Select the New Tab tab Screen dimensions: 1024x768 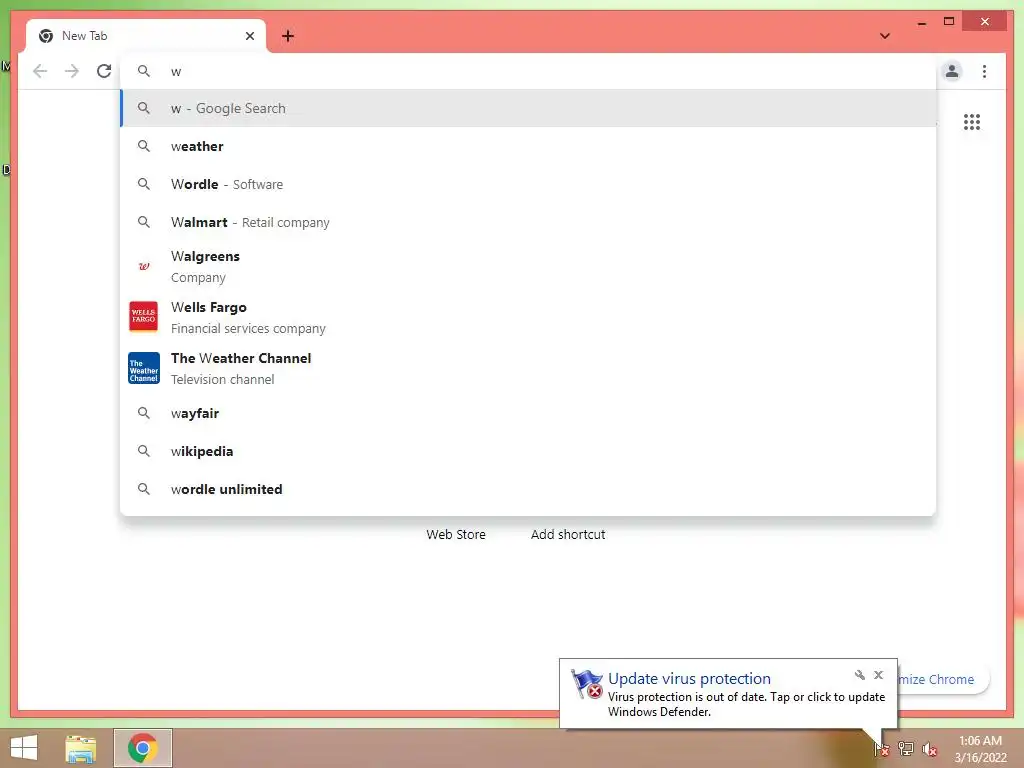(x=146, y=36)
